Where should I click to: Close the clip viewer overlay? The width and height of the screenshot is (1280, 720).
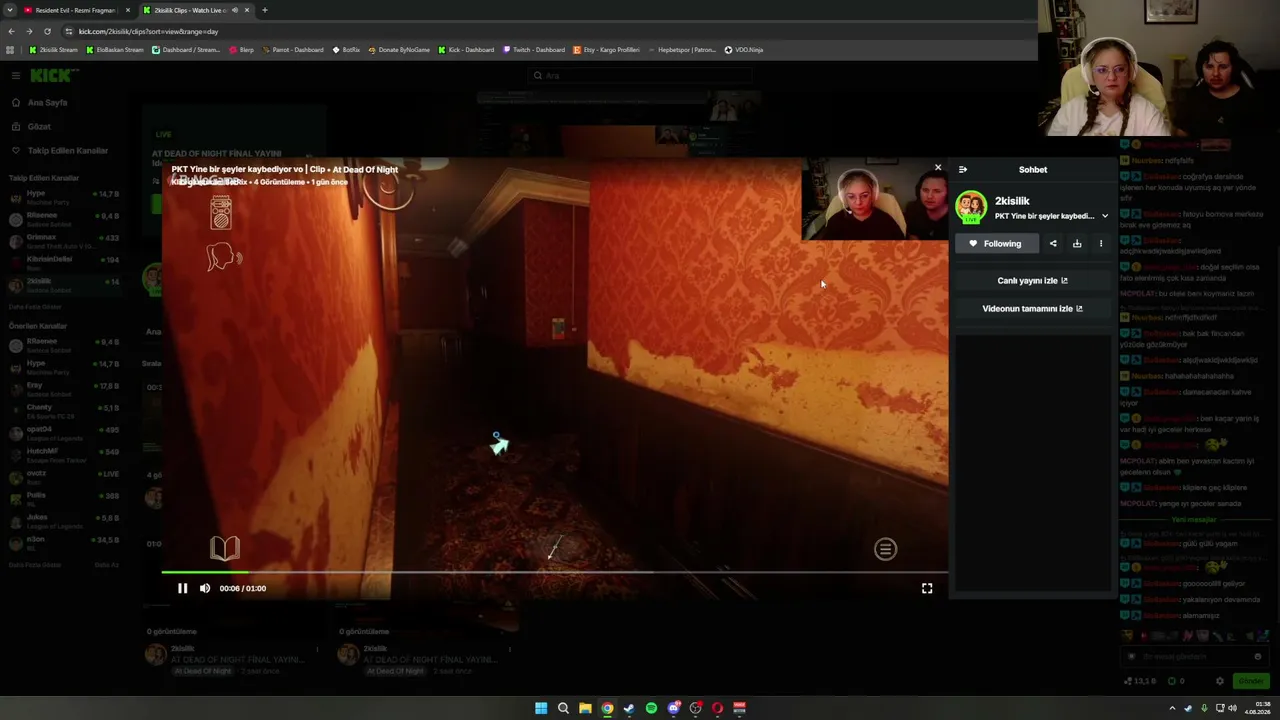click(x=938, y=168)
